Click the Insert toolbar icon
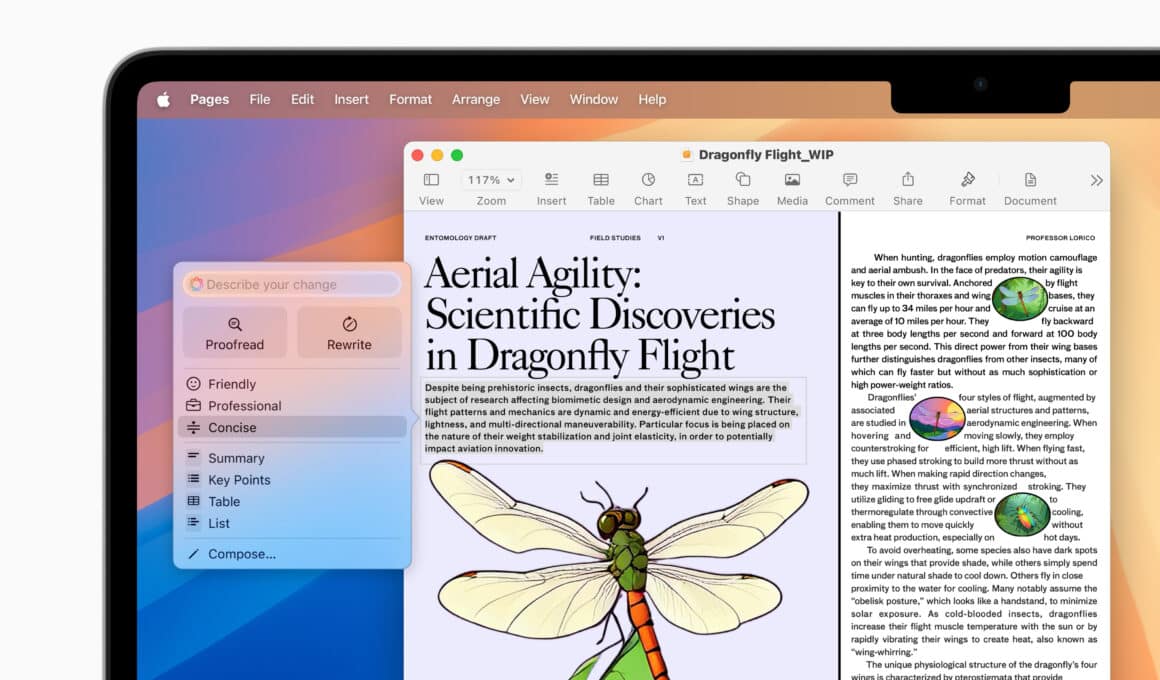The width and height of the screenshot is (1160, 680). click(551, 180)
